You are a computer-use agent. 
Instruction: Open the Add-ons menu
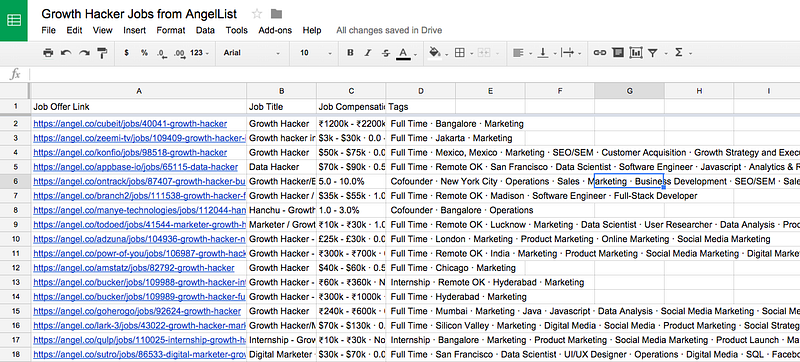275,30
